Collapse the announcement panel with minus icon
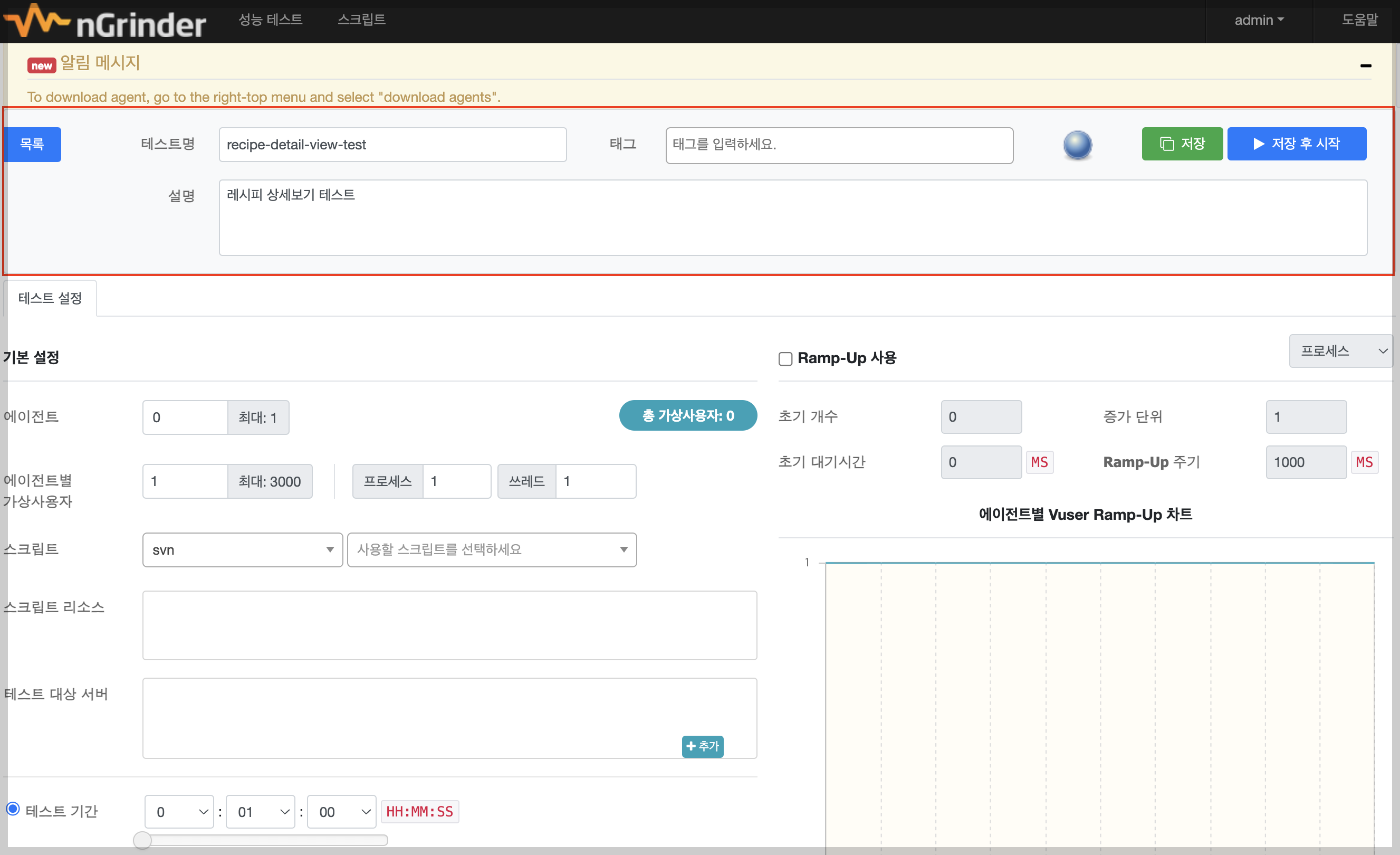 pyautogui.click(x=1365, y=66)
